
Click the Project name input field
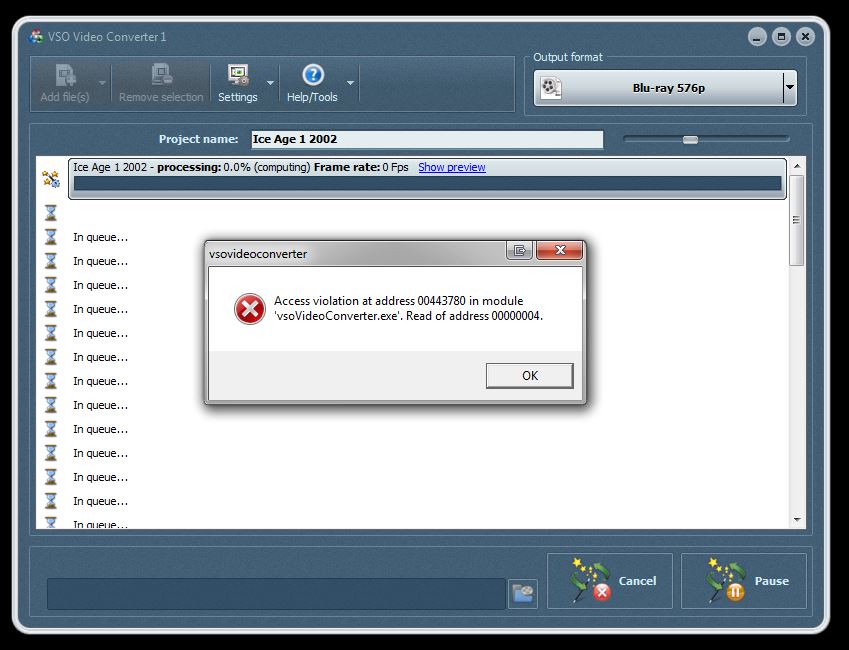(x=427, y=139)
